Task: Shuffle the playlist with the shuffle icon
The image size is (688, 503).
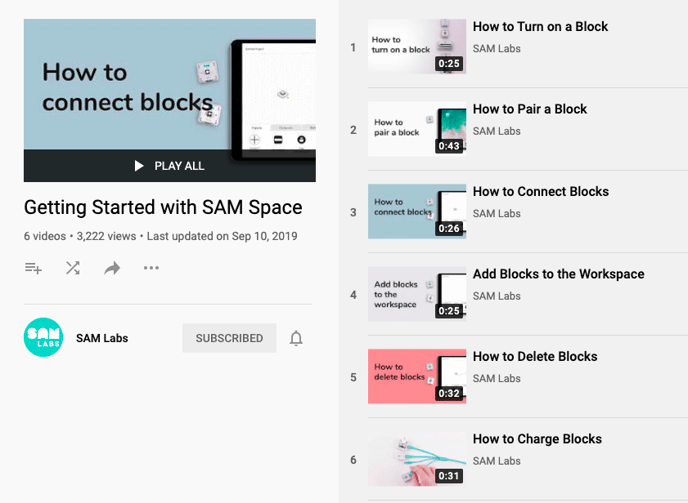Action: [x=73, y=268]
